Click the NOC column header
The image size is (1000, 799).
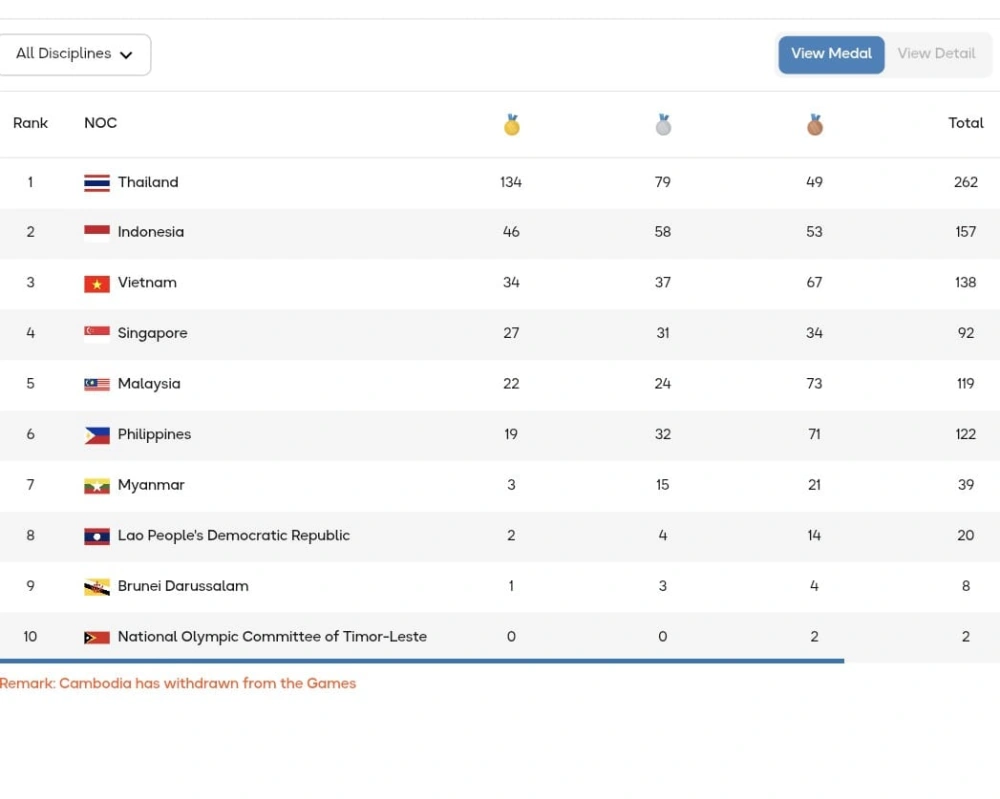(x=100, y=123)
